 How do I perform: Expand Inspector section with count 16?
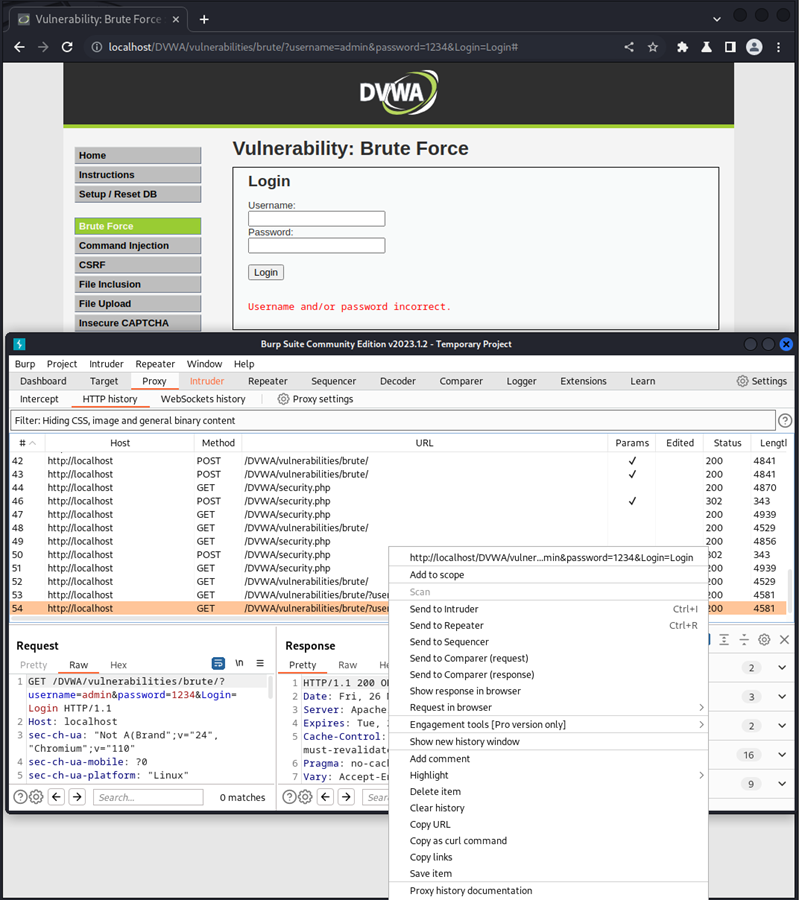coord(782,755)
